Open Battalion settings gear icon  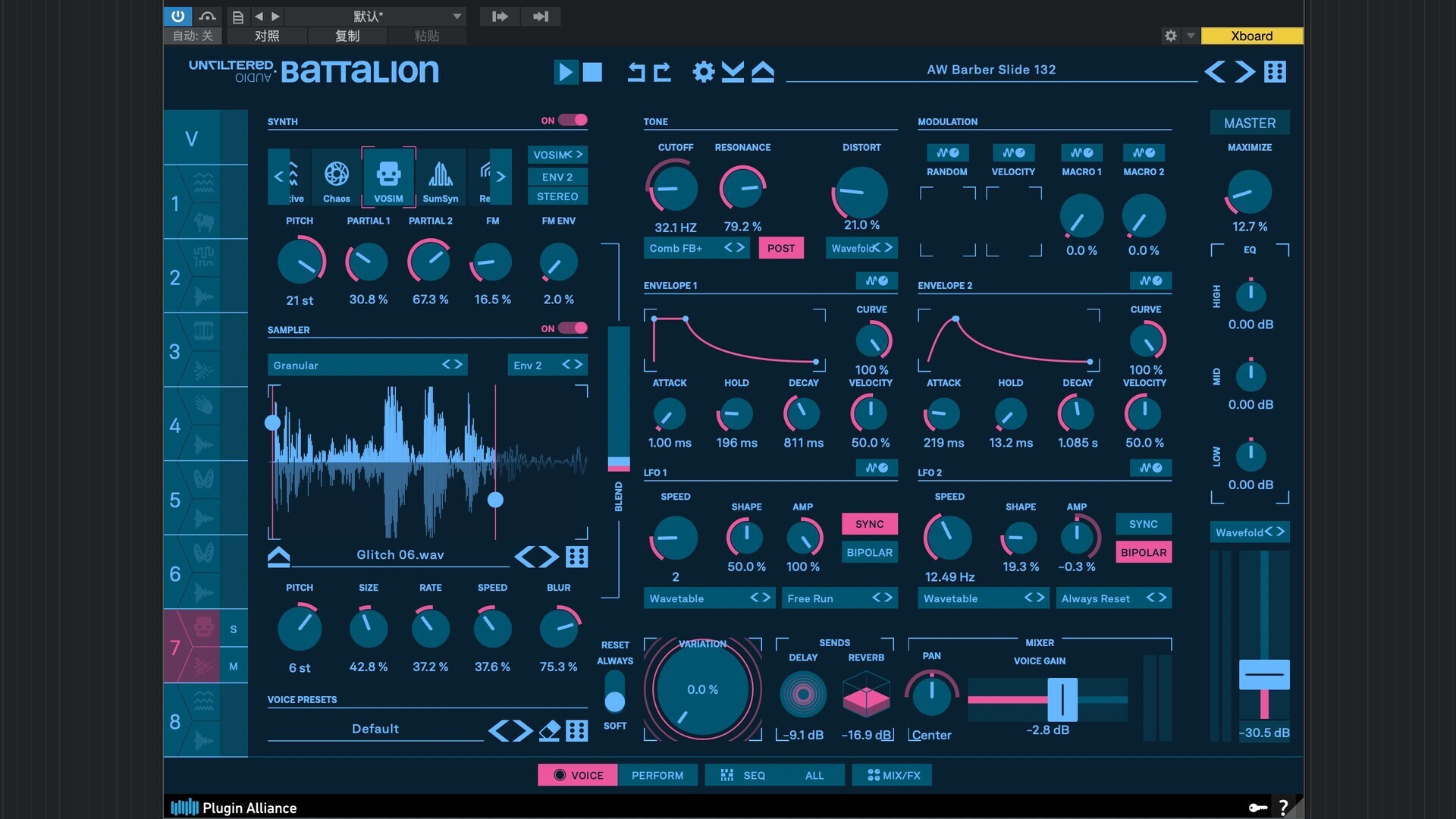[x=704, y=72]
